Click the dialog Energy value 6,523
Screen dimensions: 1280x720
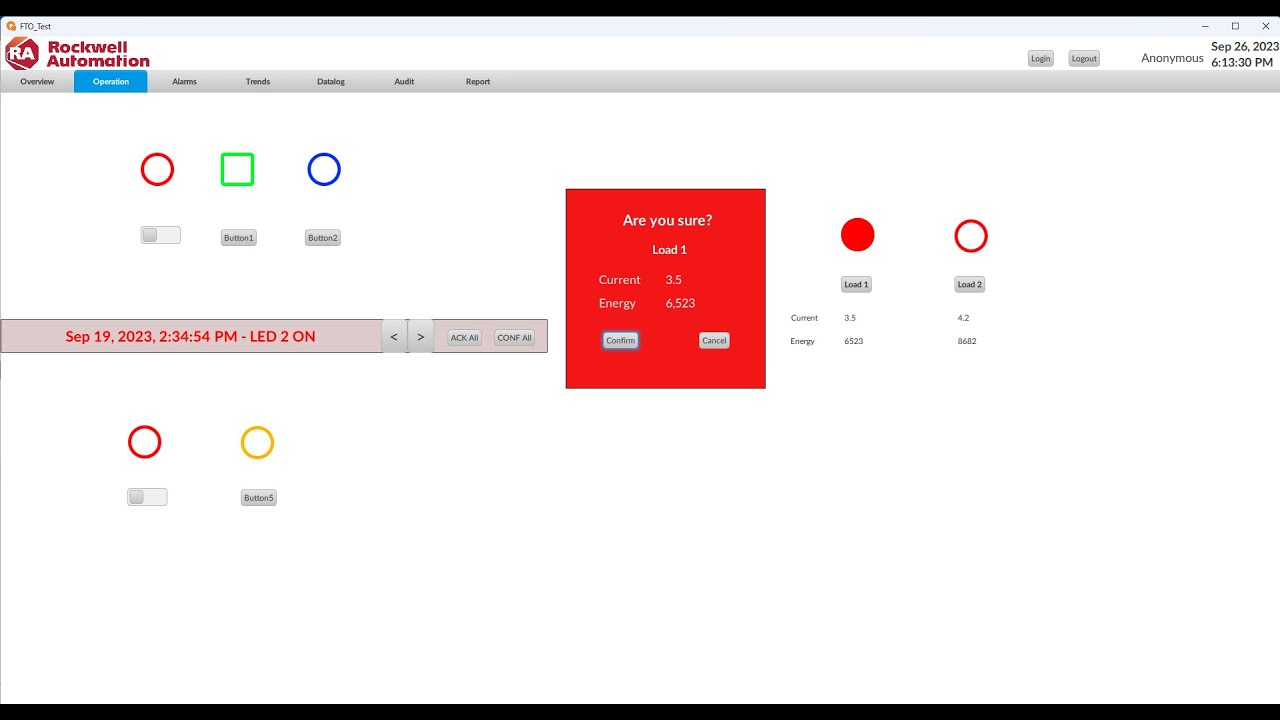pos(680,303)
